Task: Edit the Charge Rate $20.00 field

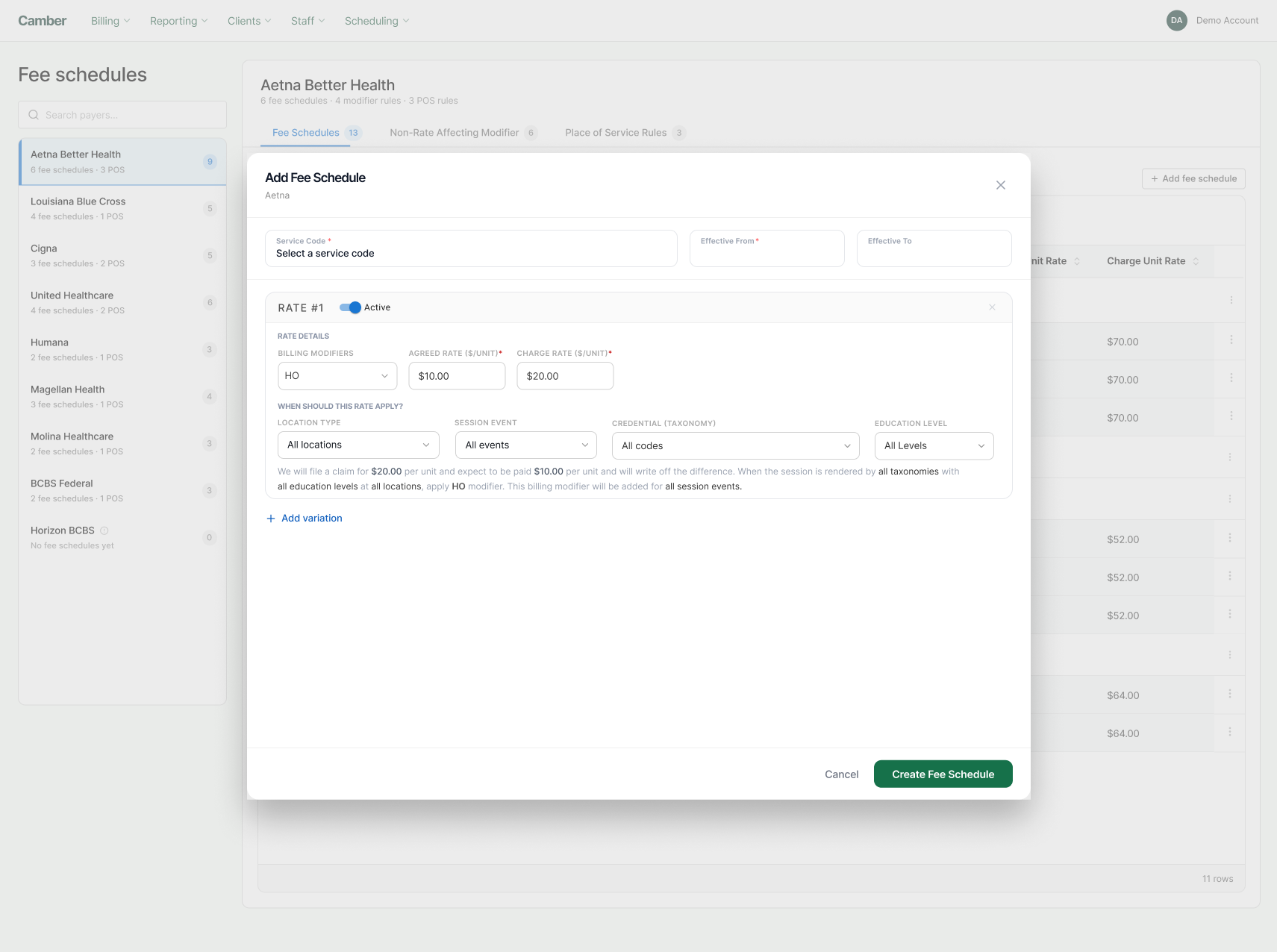Action: tap(565, 376)
